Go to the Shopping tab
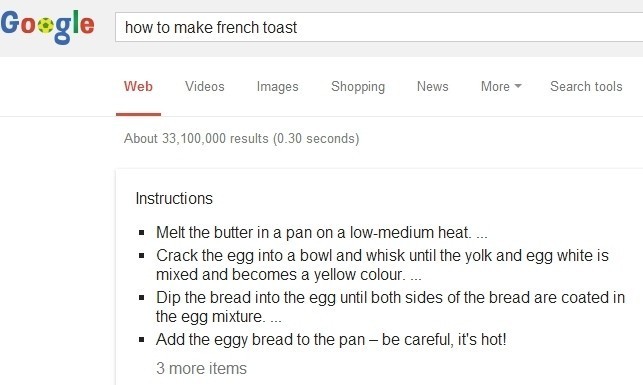643x385 pixels. click(358, 87)
